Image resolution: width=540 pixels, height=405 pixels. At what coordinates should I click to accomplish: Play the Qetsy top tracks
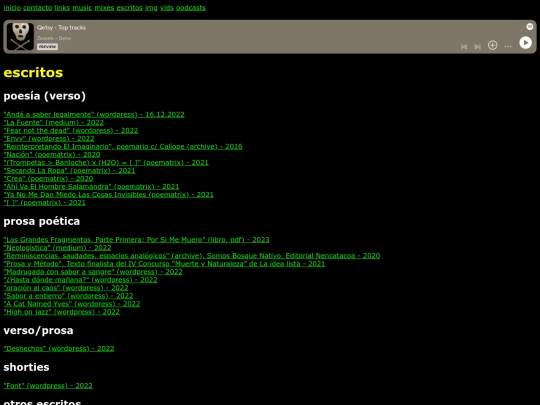point(525,43)
